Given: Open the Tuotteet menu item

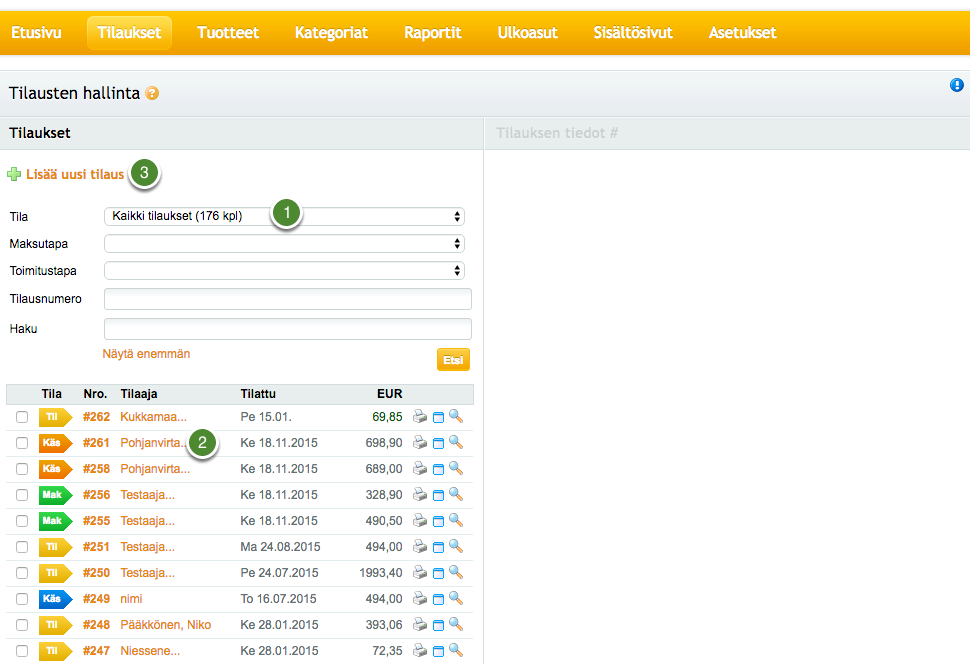Looking at the screenshot, I should pos(228,33).
